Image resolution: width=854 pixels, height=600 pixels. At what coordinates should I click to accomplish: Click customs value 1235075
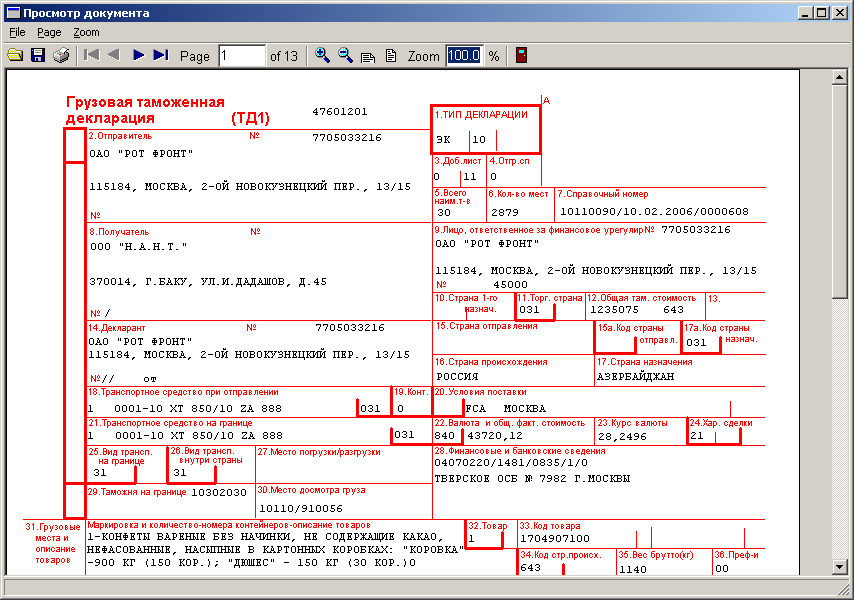pyautogui.click(x=614, y=309)
